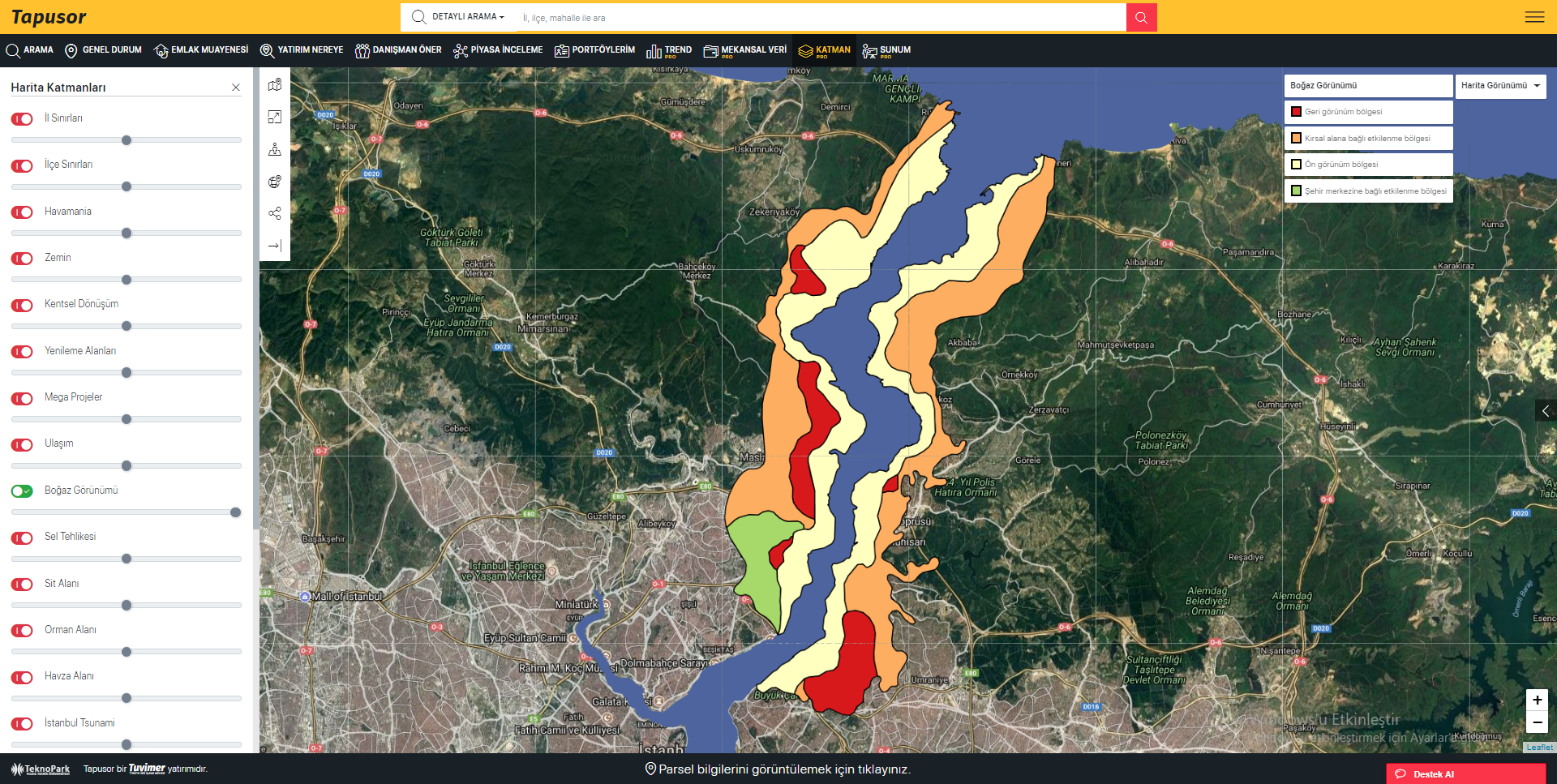This screenshot has width=1557, height=784.
Task: Click the layers panel scrollbar
Action: tap(256, 300)
